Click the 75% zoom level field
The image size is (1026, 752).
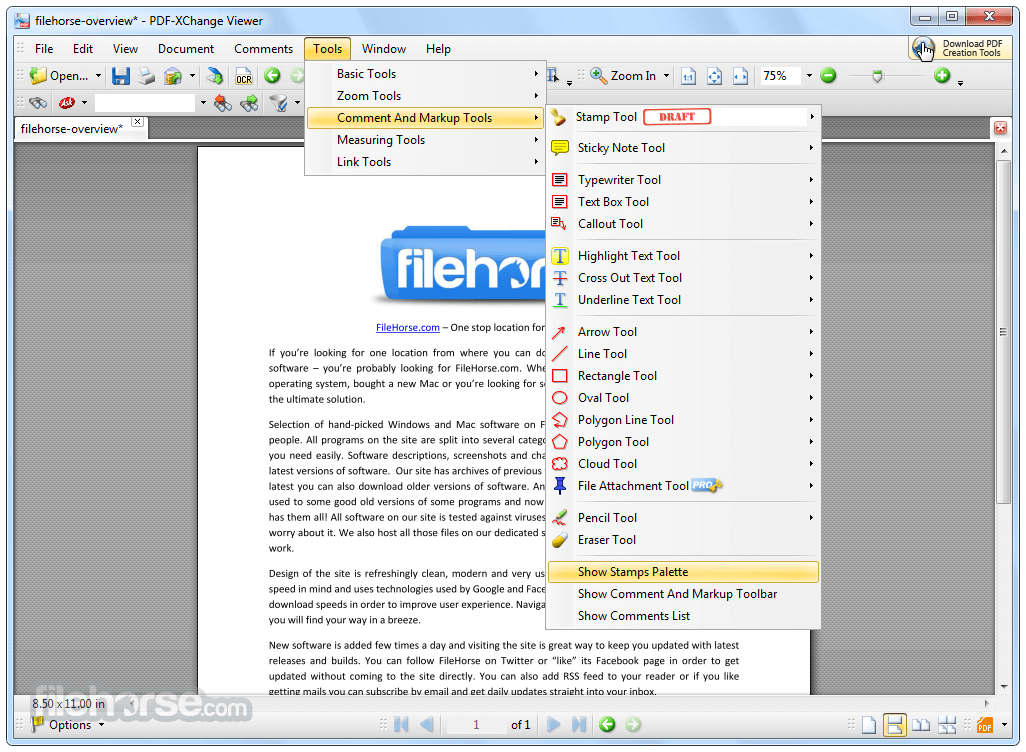click(780, 76)
